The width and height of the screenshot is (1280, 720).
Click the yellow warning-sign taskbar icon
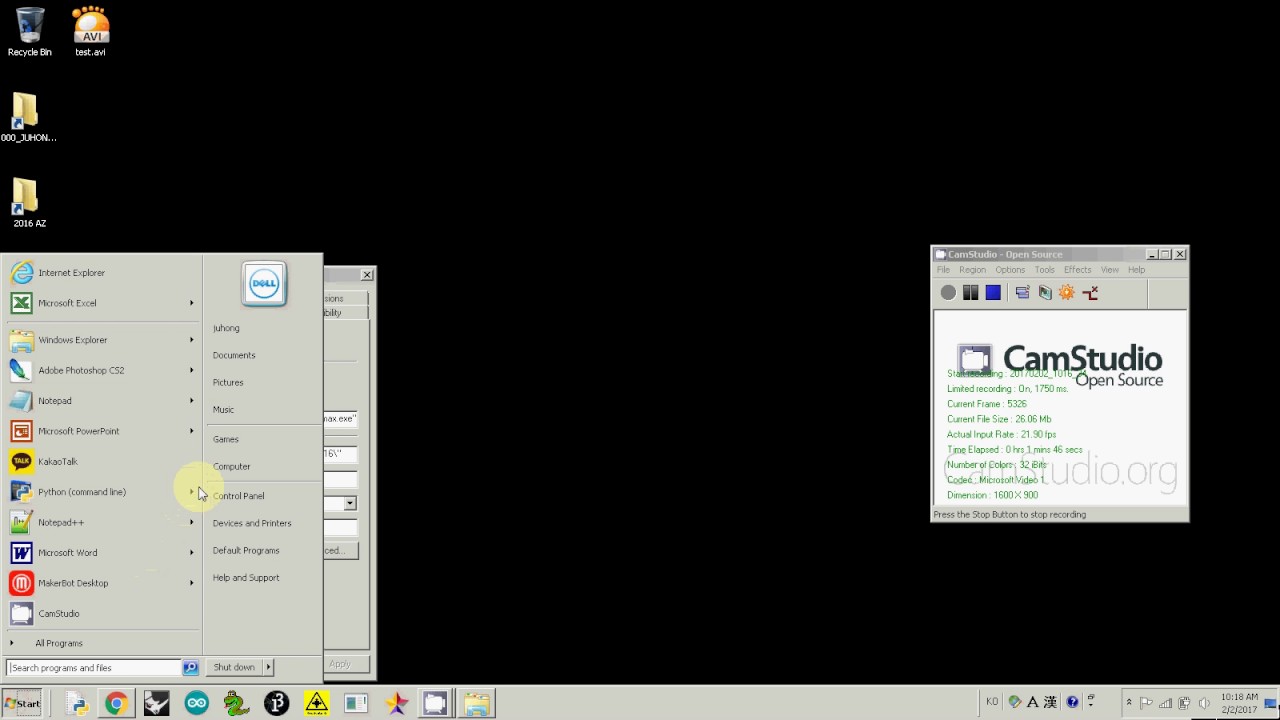[317, 704]
